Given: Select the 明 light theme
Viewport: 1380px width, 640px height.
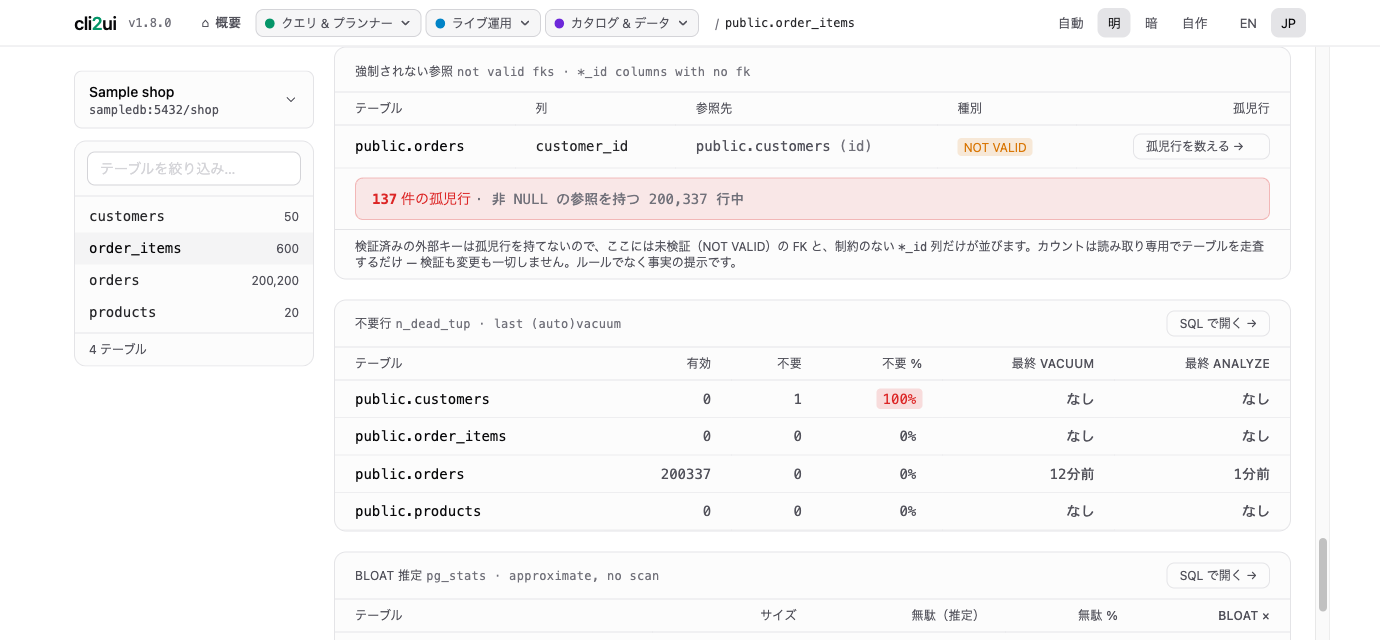Looking at the screenshot, I should click(1114, 23).
